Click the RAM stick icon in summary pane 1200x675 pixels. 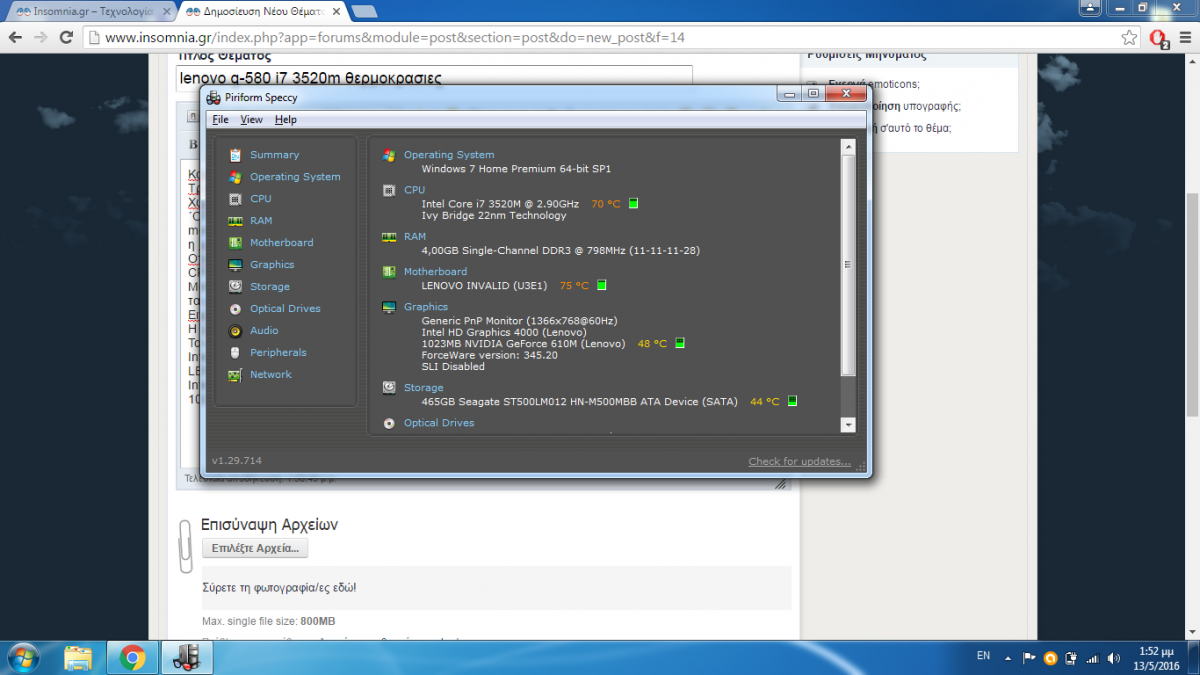(x=389, y=237)
